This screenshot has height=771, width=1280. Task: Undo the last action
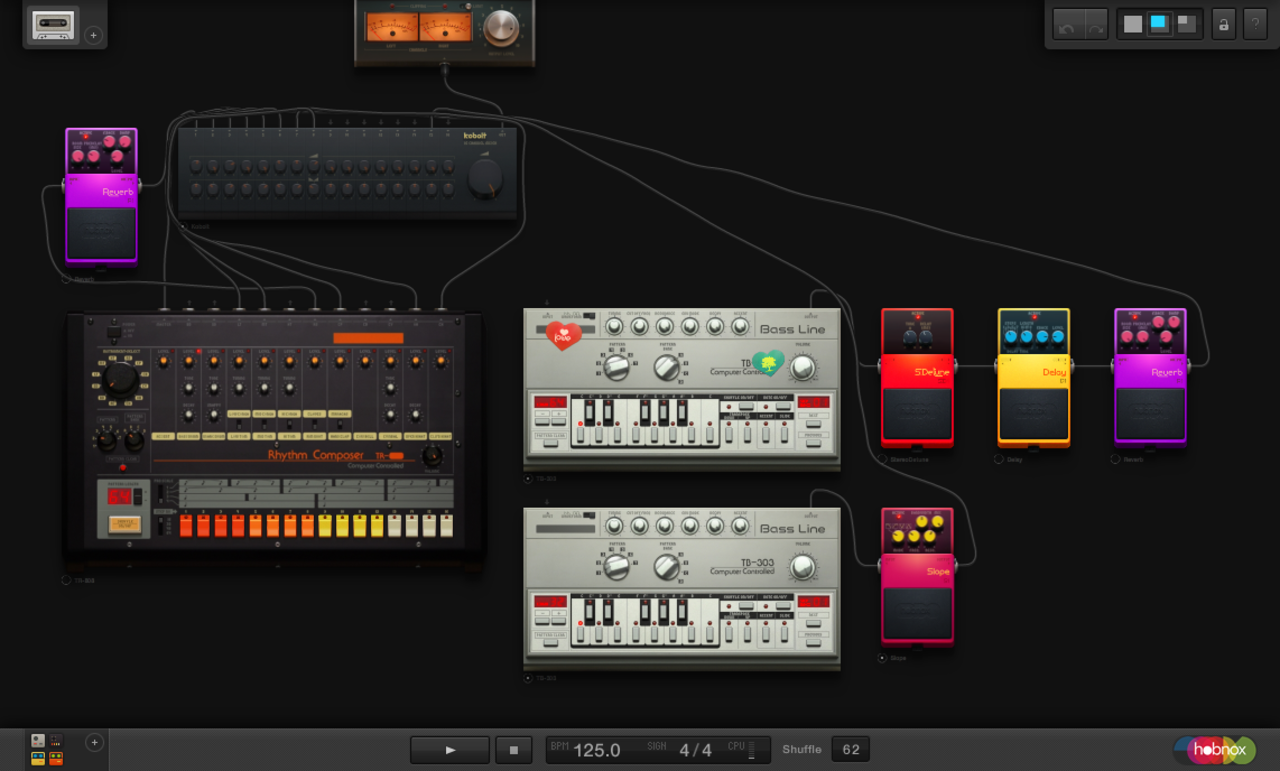[x=1067, y=25]
